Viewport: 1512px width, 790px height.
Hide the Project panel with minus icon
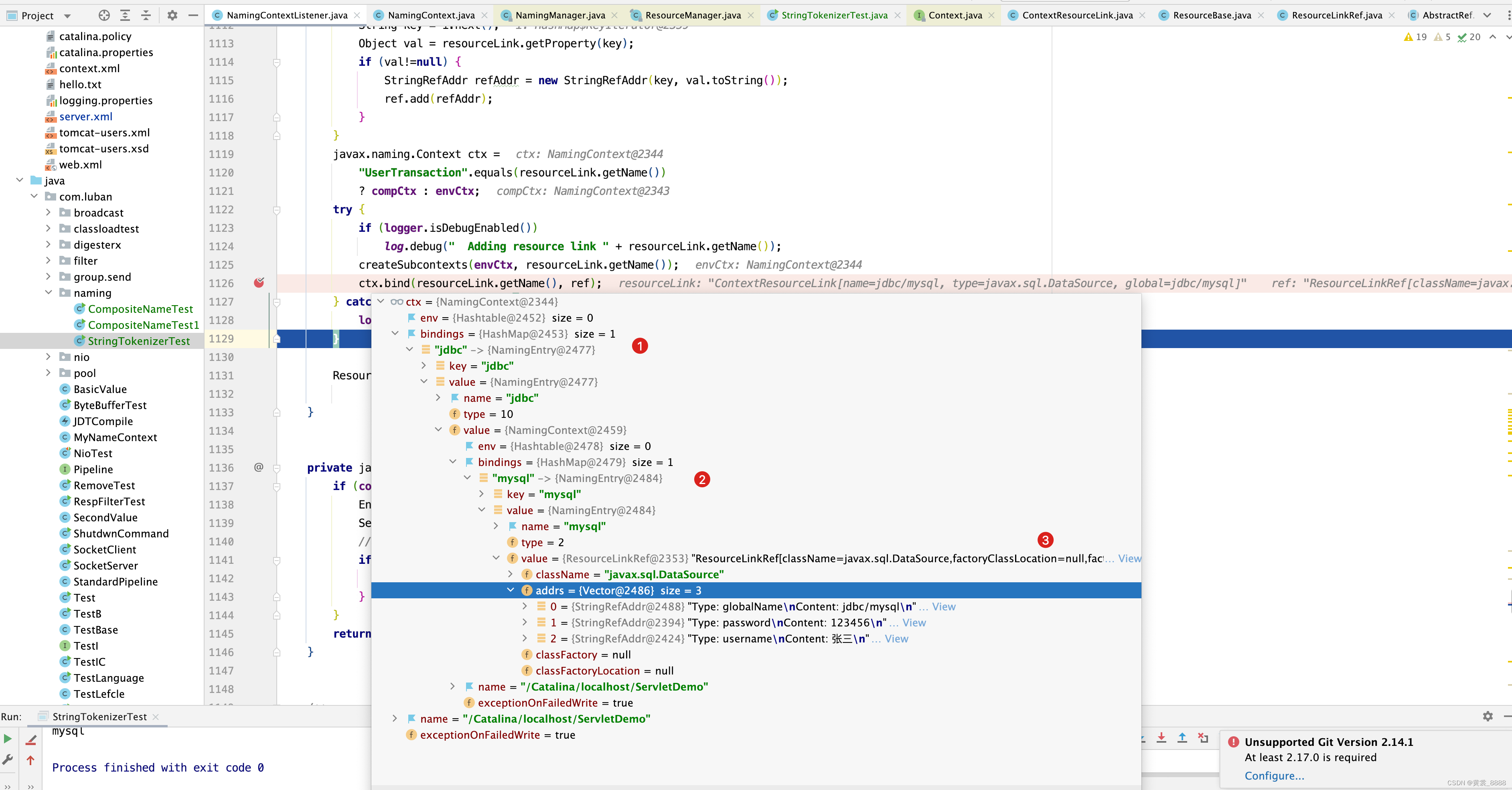click(x=193, y=15)
